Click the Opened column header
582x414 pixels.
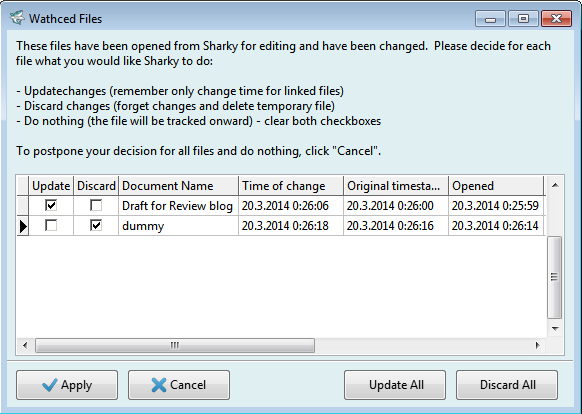[496, 186]
